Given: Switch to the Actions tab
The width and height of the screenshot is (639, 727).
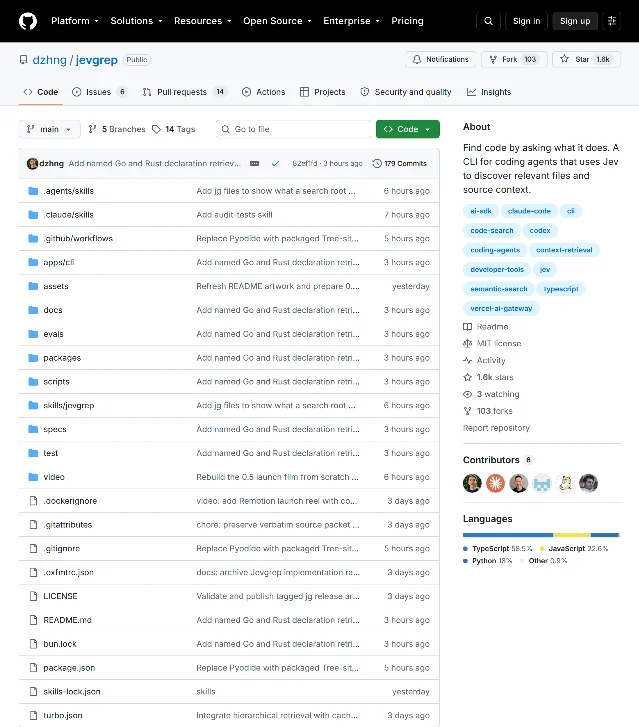Looking at the screenshot, I should pos(263,92).
